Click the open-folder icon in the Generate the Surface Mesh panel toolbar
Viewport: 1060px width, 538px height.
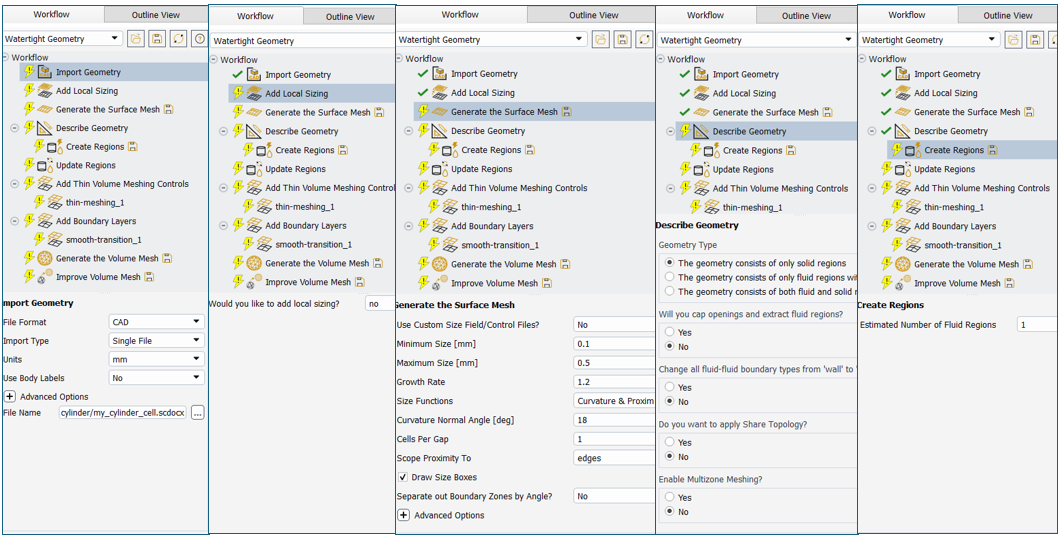point(600,39)
